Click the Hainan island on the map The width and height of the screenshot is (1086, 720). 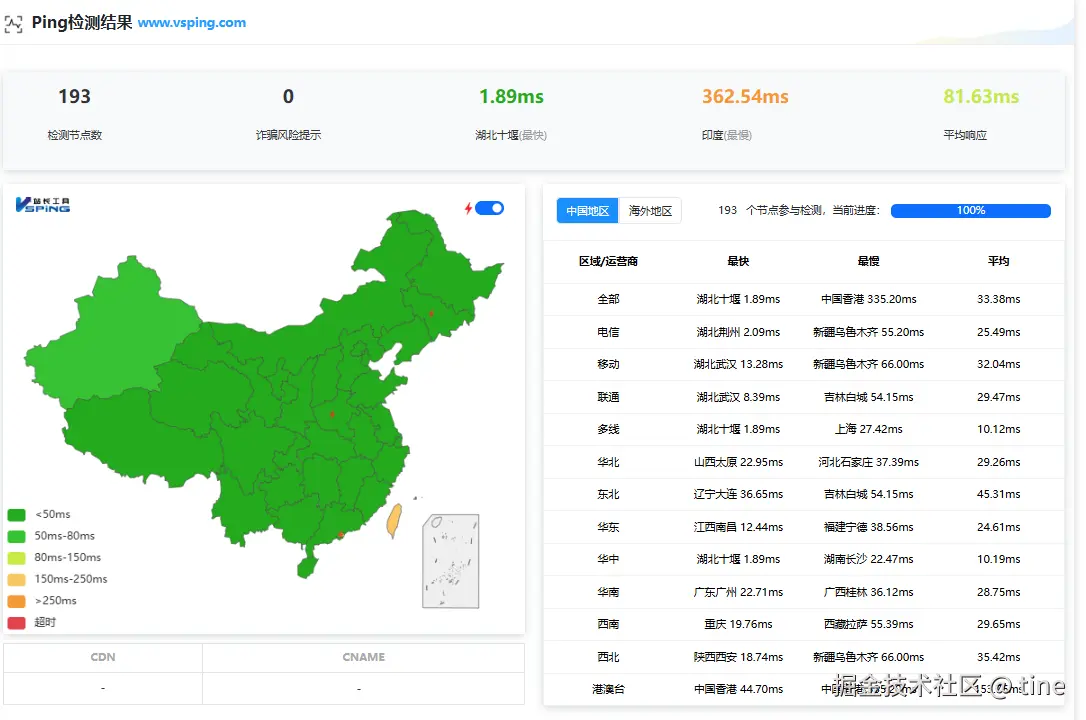point(307,567)
